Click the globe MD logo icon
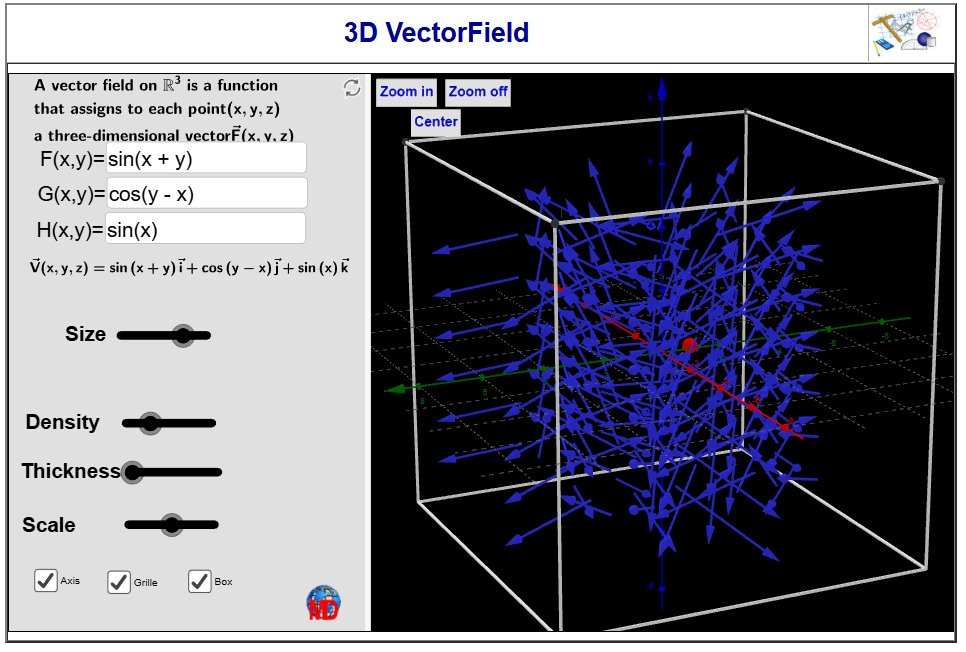Image resolution: width=966 pixels, height=652 pixels. click(x=323, y=603)
